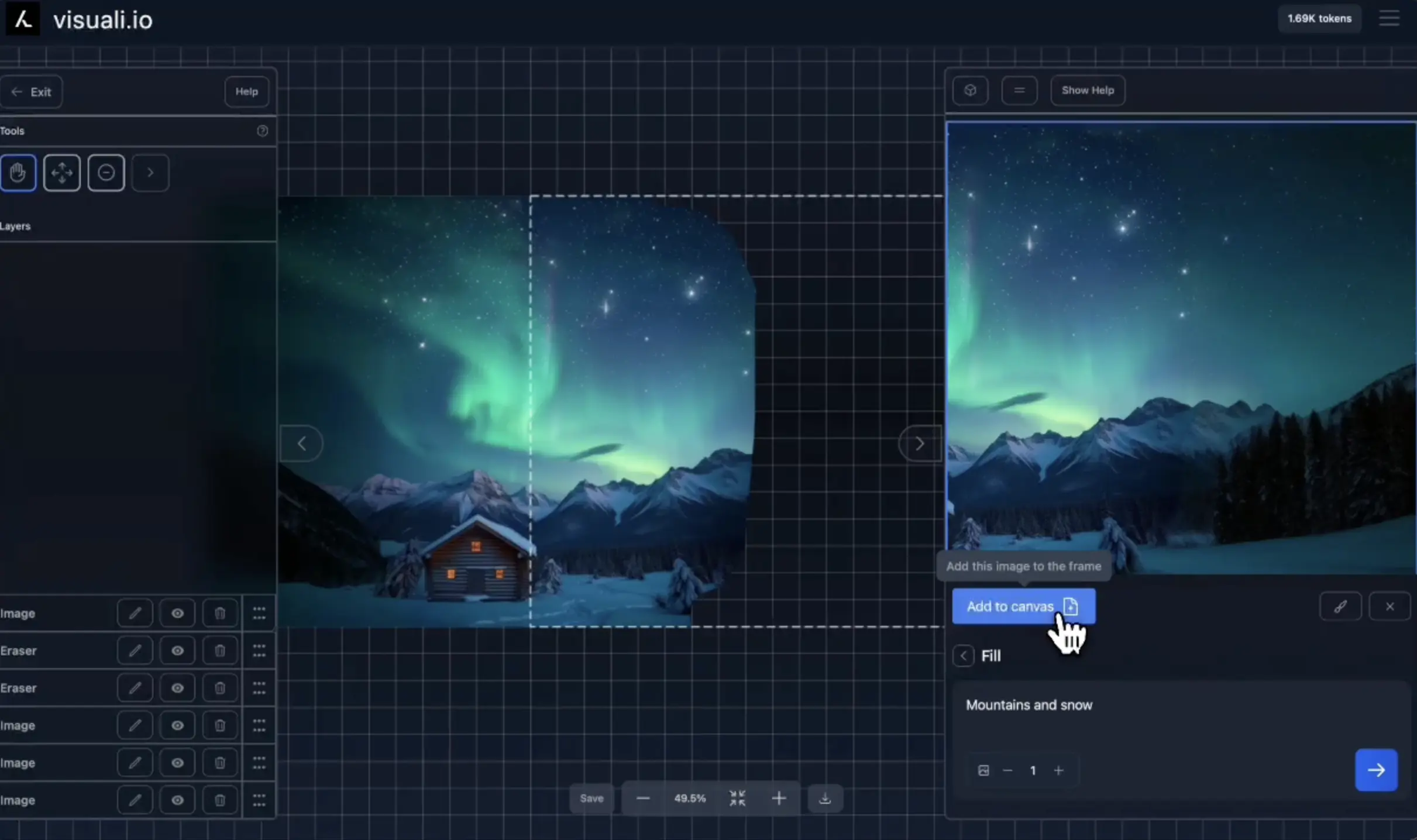Hide the lower Eraser layer

coord(177,688)
